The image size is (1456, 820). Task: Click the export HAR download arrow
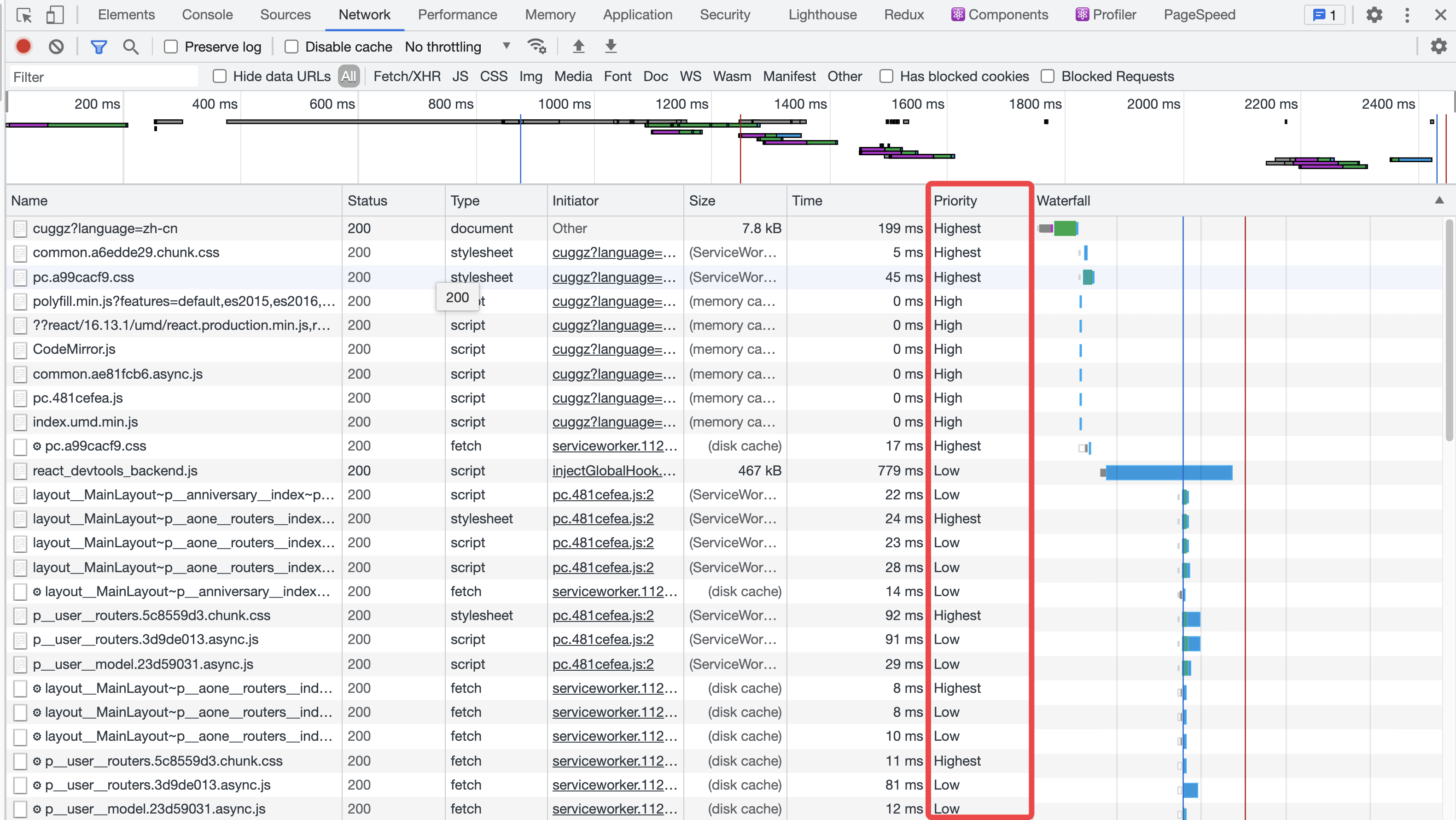611,46
